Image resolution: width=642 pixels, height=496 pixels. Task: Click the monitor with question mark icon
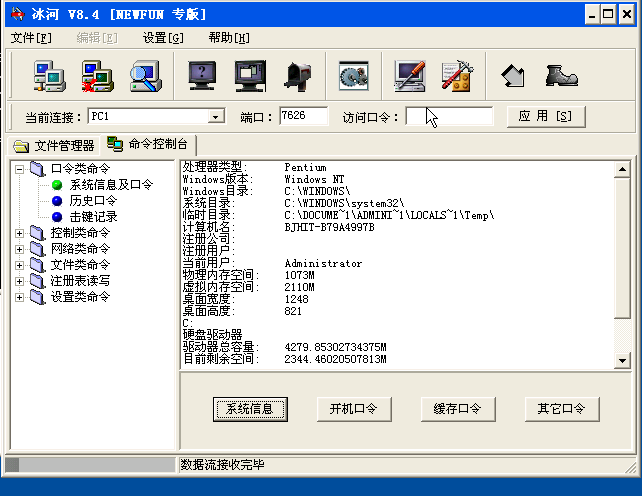202,76
